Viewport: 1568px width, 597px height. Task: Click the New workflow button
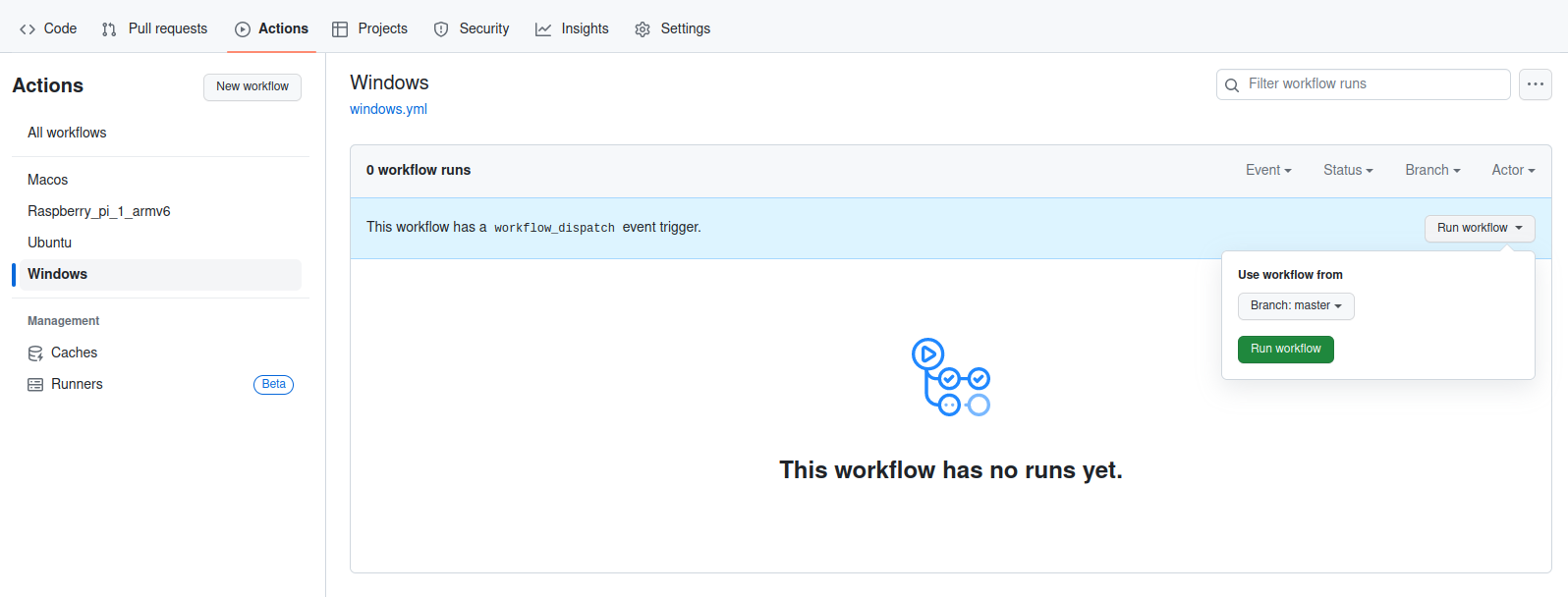(252, 86)
